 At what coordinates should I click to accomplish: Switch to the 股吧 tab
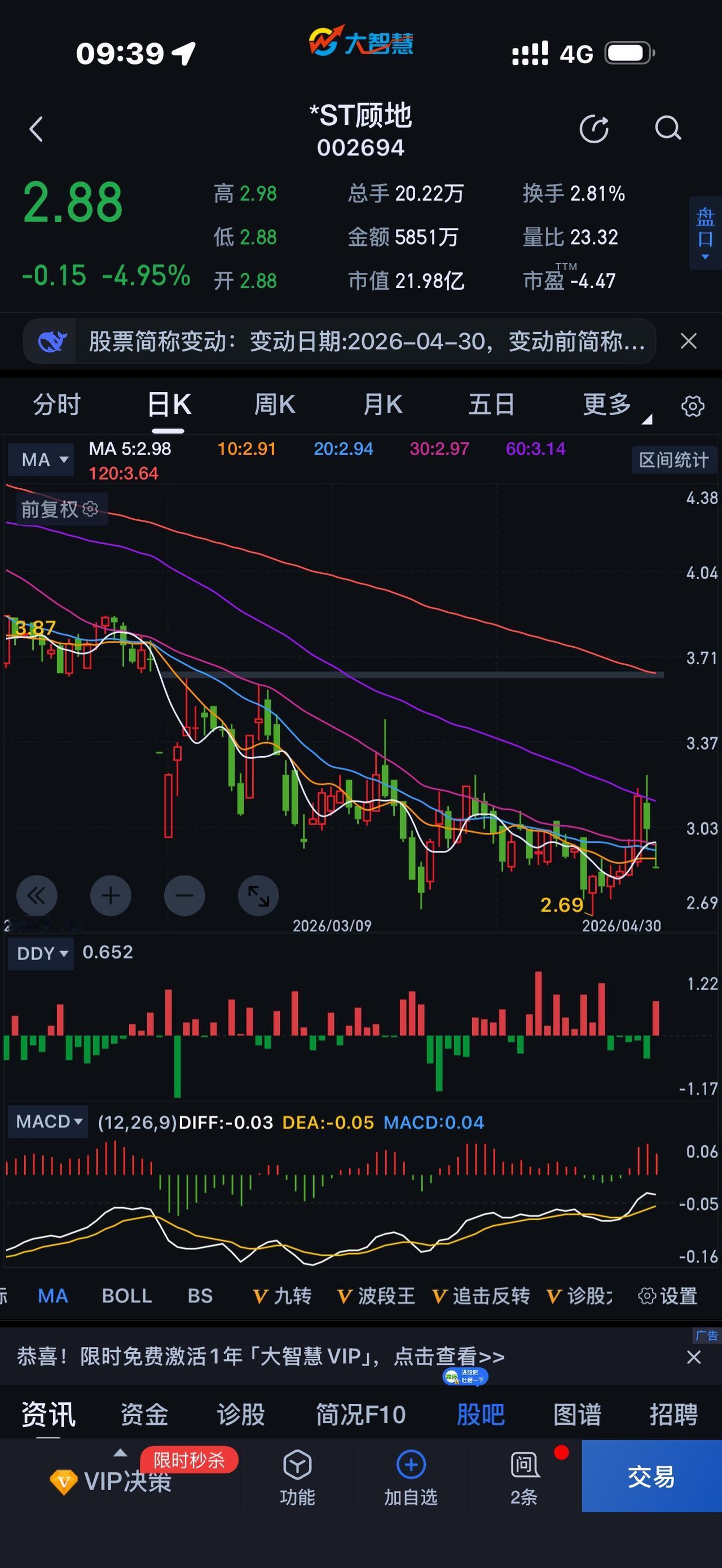click(481, 1414)
